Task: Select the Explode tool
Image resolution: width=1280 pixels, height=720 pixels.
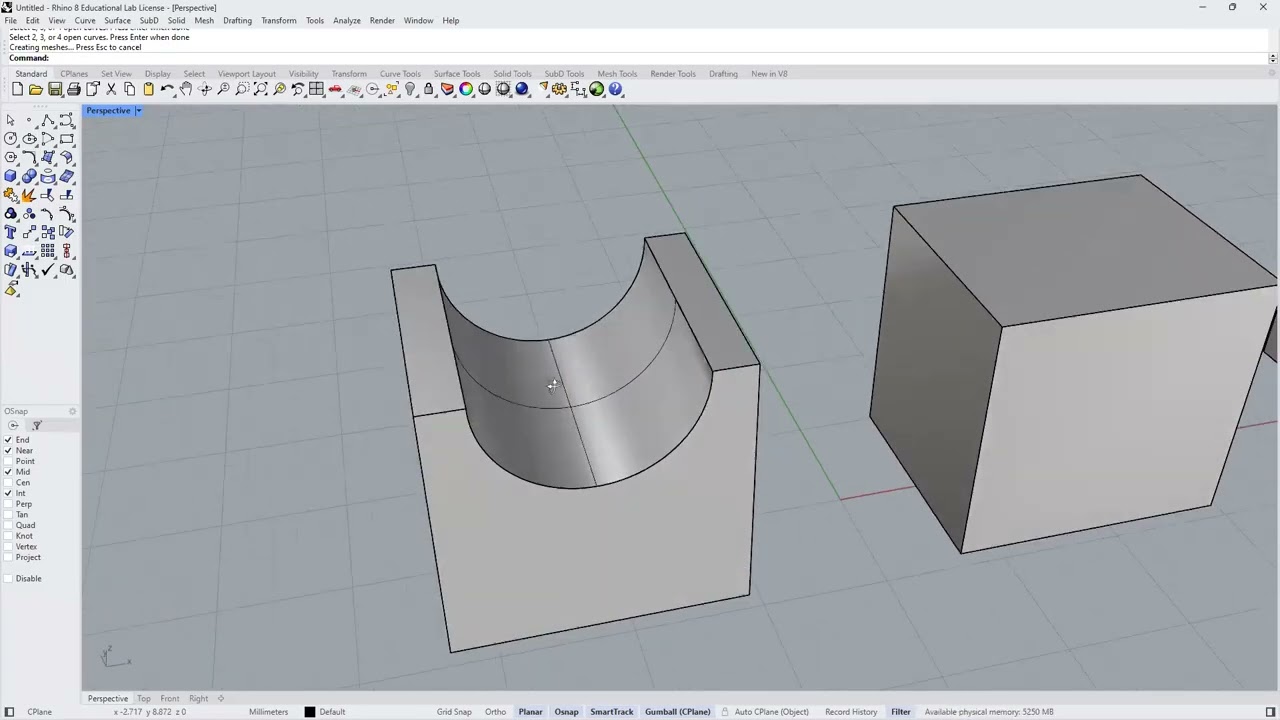Action: pyautogui.click(x=28, y=195)
